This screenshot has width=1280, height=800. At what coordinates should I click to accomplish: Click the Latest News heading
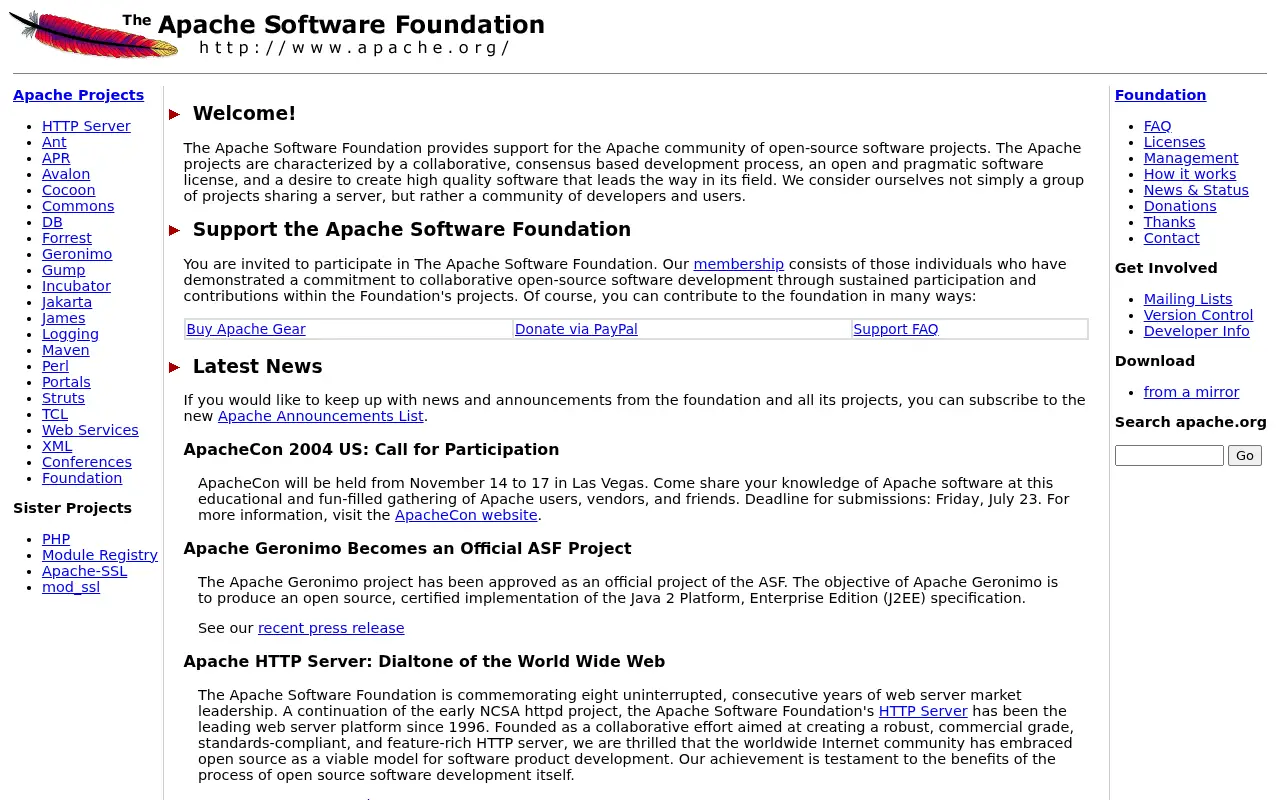click(257, 366)
